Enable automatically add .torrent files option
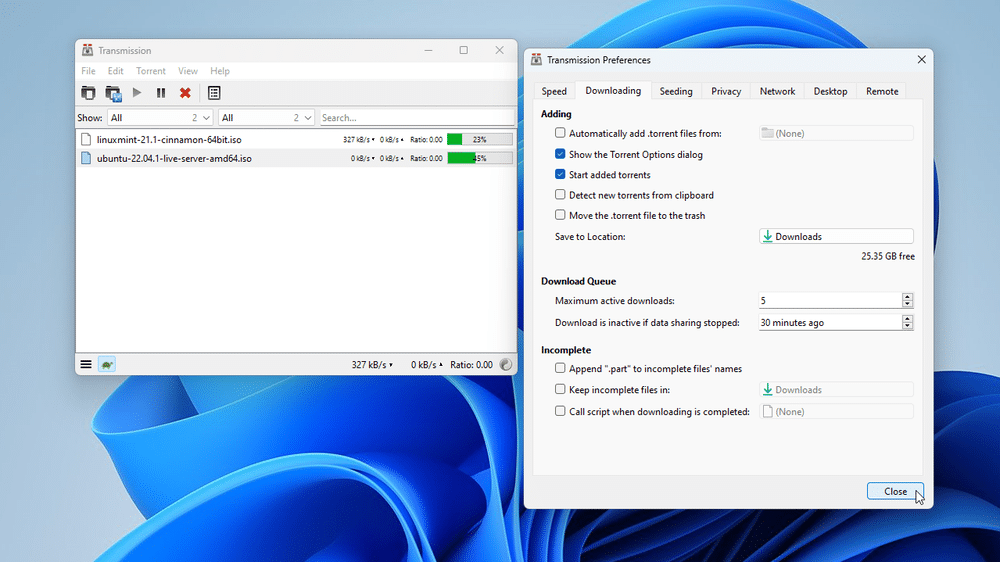The width and height of the screenshot is (1000, 562). tap(560, 133)
